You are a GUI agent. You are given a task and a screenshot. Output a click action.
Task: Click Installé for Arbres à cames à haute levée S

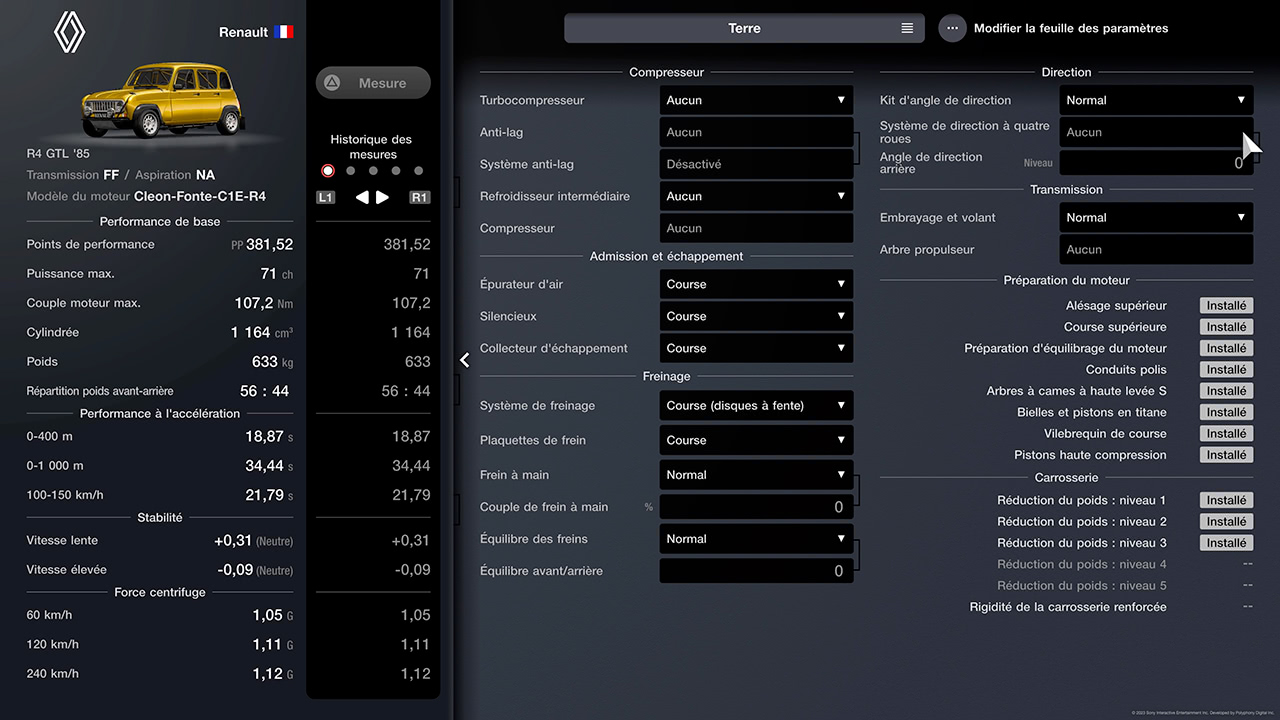click(1226, 391)
